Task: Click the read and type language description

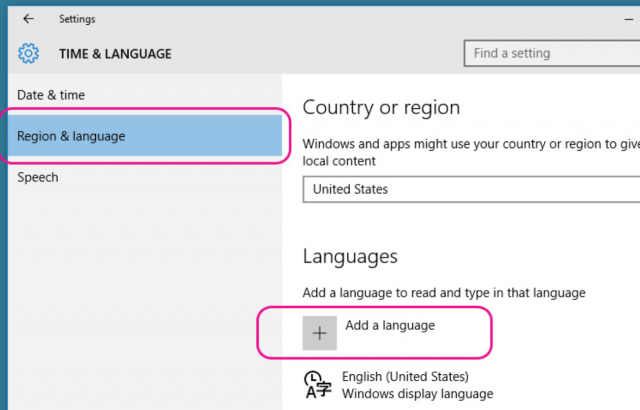Action: [444, 293]
